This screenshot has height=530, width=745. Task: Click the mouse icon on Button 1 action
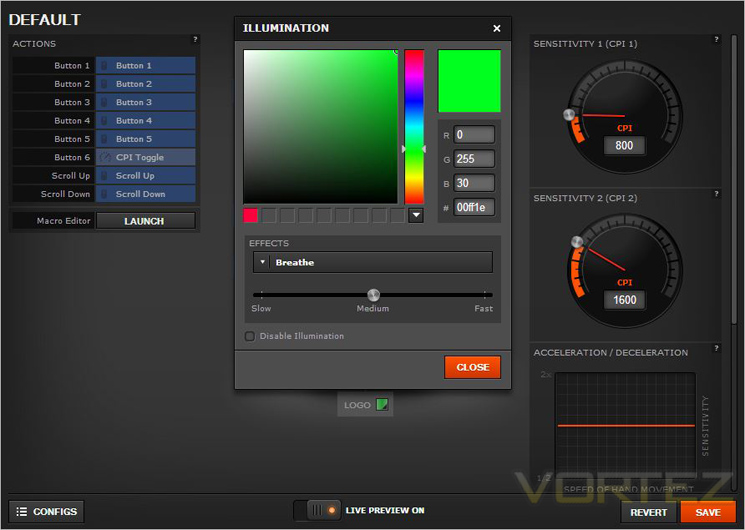click(x=104, y=66)
